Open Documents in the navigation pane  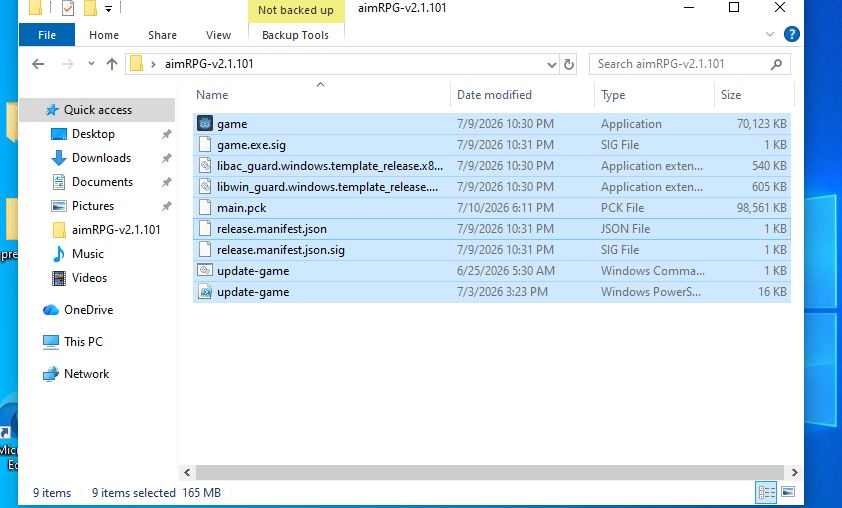pos(102,182)
